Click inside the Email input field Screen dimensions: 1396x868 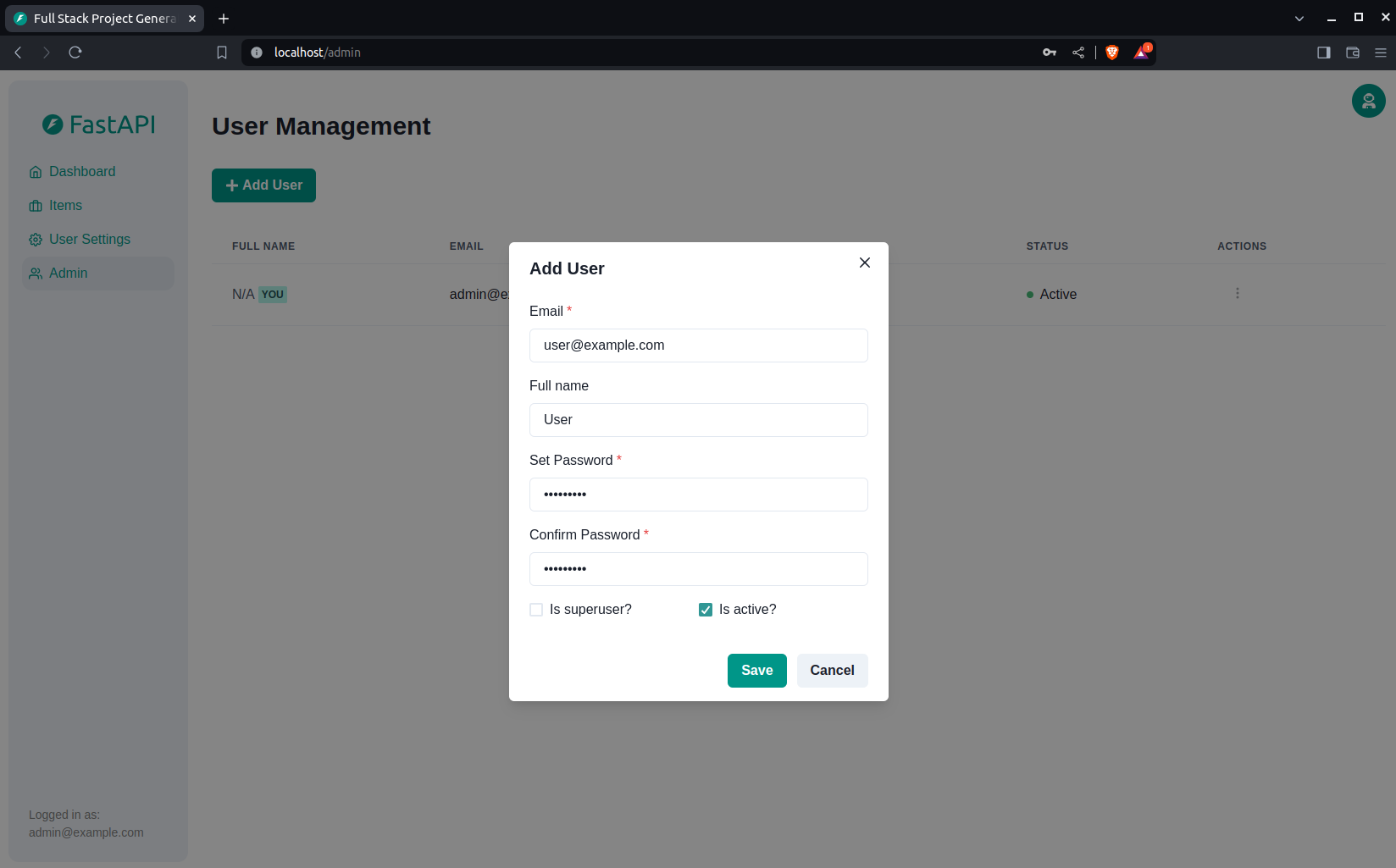pyautogui.click(x=698, y=345)
